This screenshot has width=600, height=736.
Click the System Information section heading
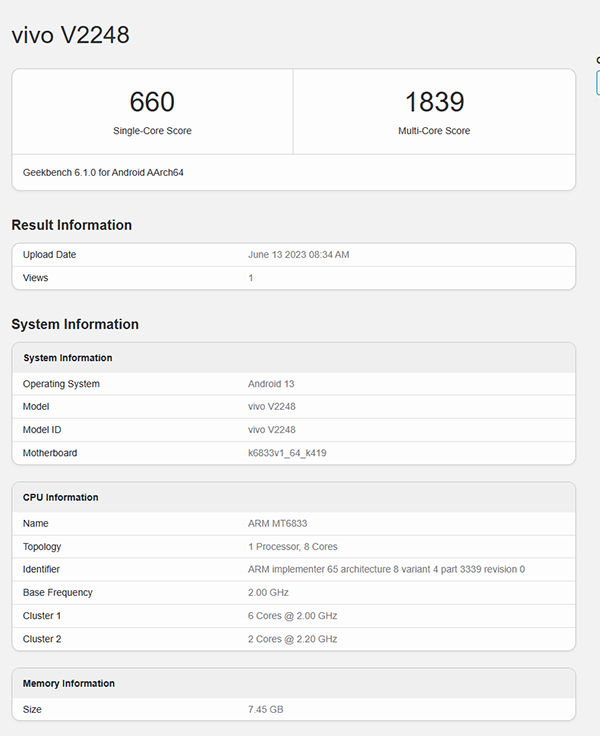(75, 324)
